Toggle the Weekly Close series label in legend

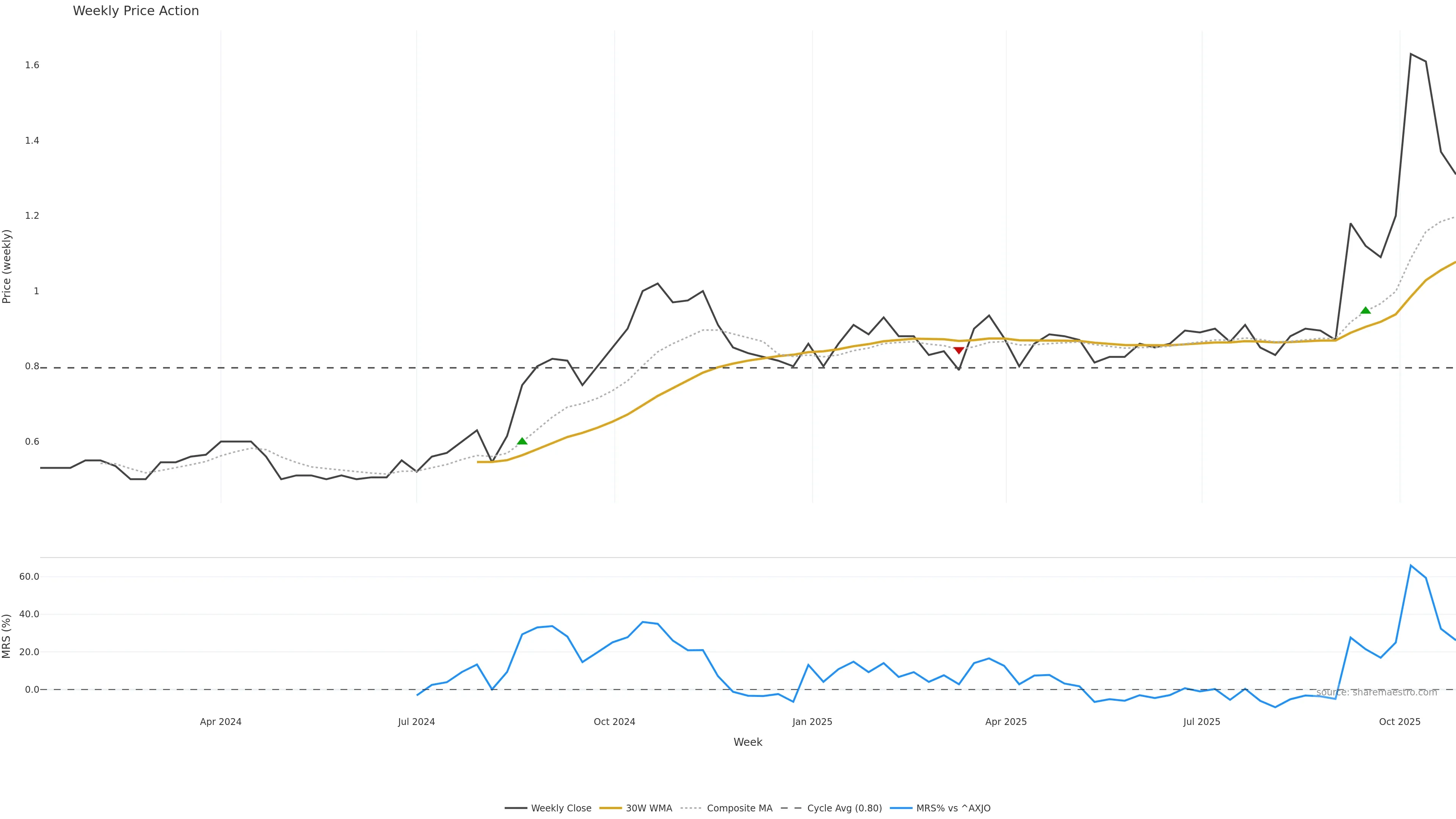(561, 808)
